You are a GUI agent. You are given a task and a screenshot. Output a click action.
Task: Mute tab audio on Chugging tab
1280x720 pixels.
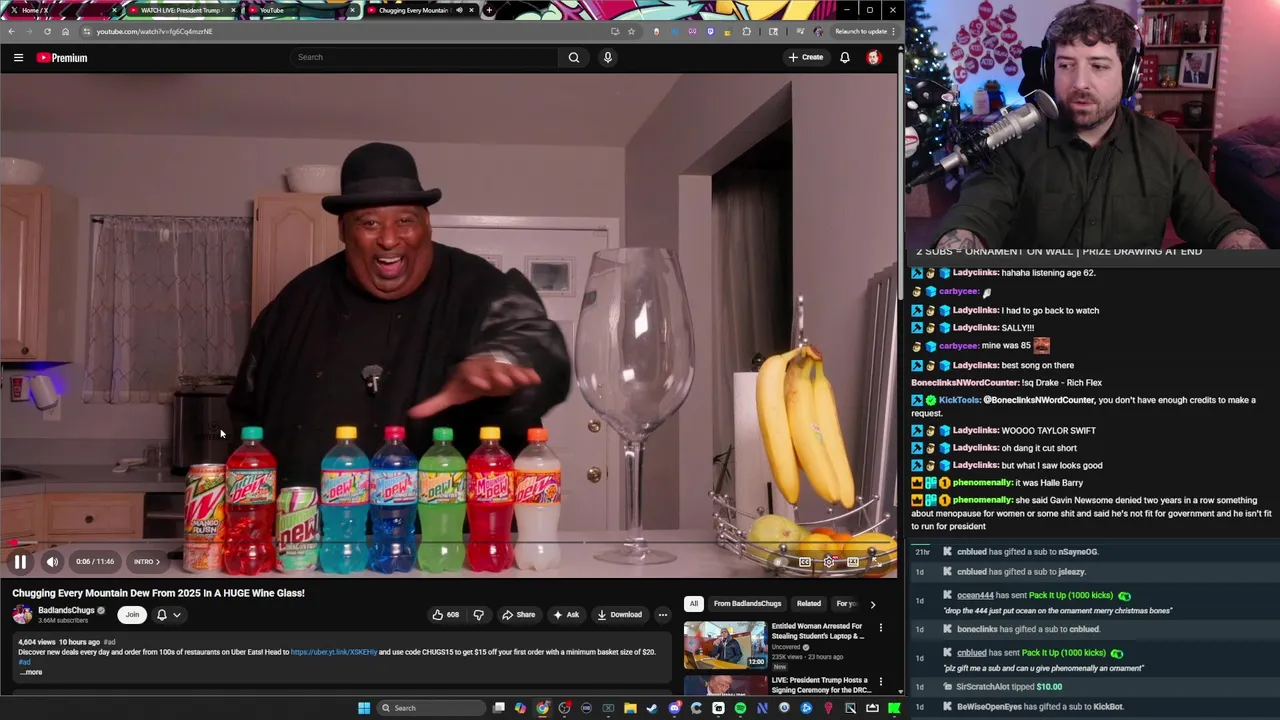click(459, 10)
